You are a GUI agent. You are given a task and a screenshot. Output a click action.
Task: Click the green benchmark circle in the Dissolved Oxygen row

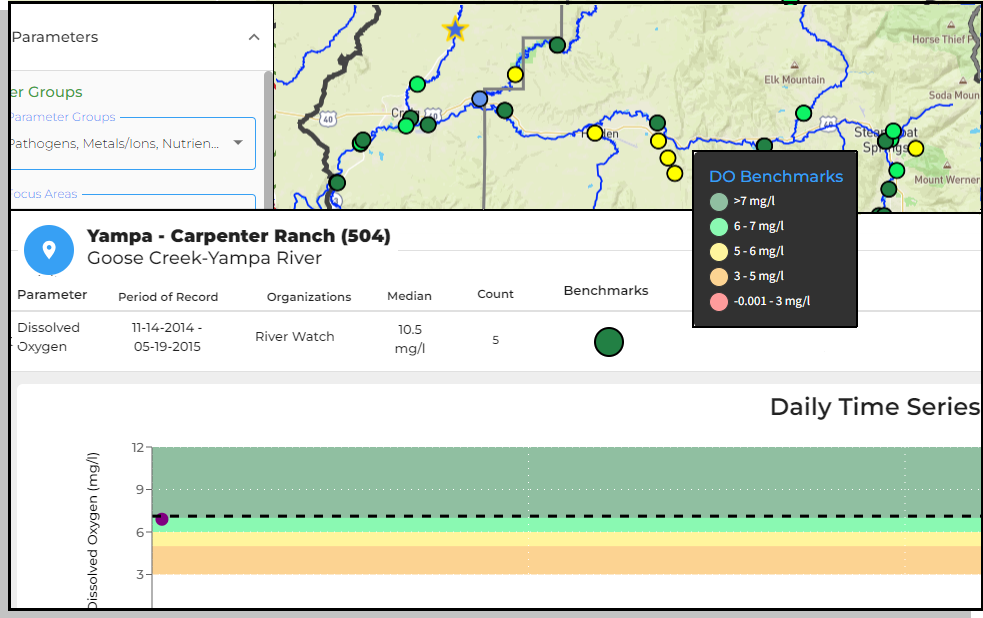[609, 341]
